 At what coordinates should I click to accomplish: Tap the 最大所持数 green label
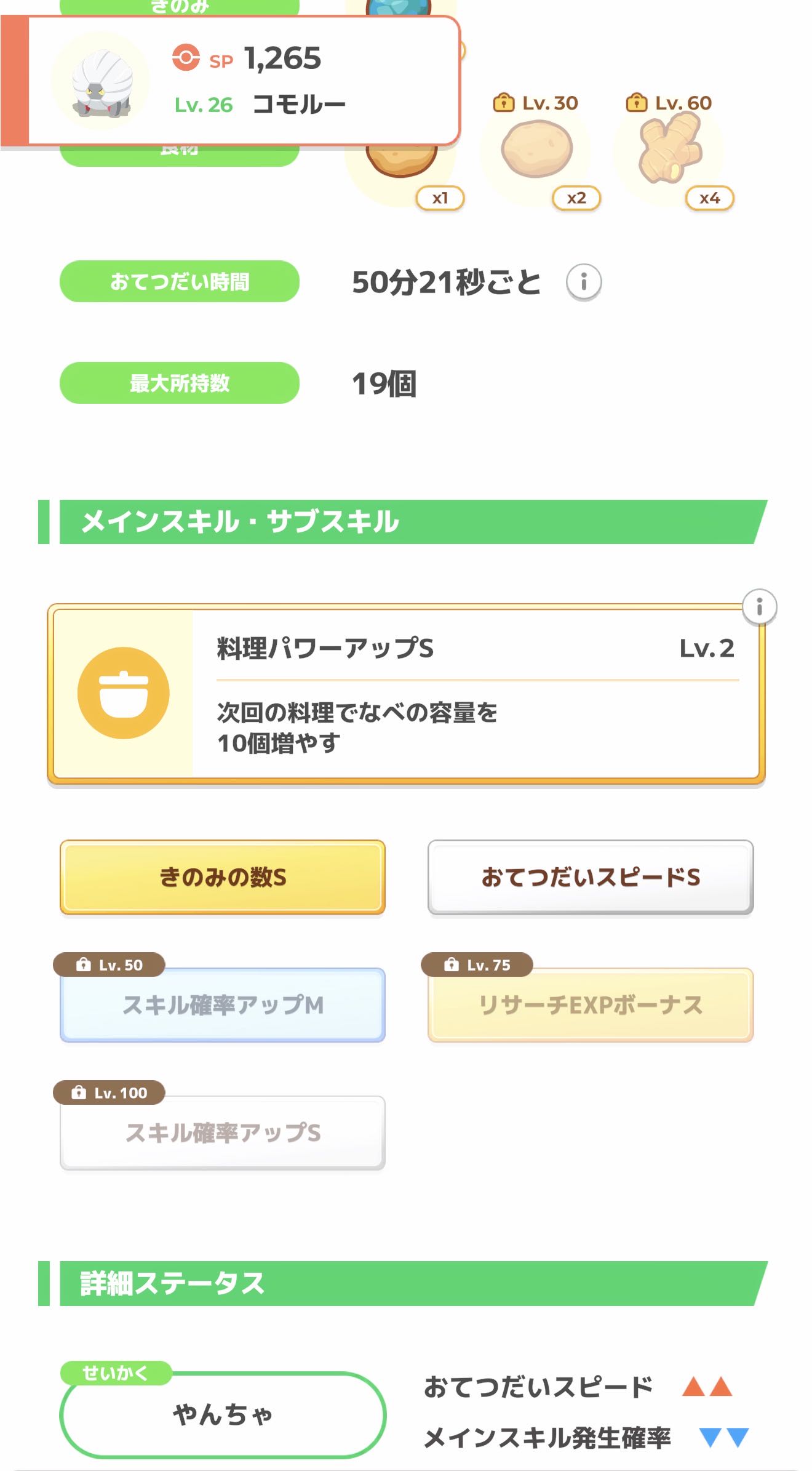(179, 383)
